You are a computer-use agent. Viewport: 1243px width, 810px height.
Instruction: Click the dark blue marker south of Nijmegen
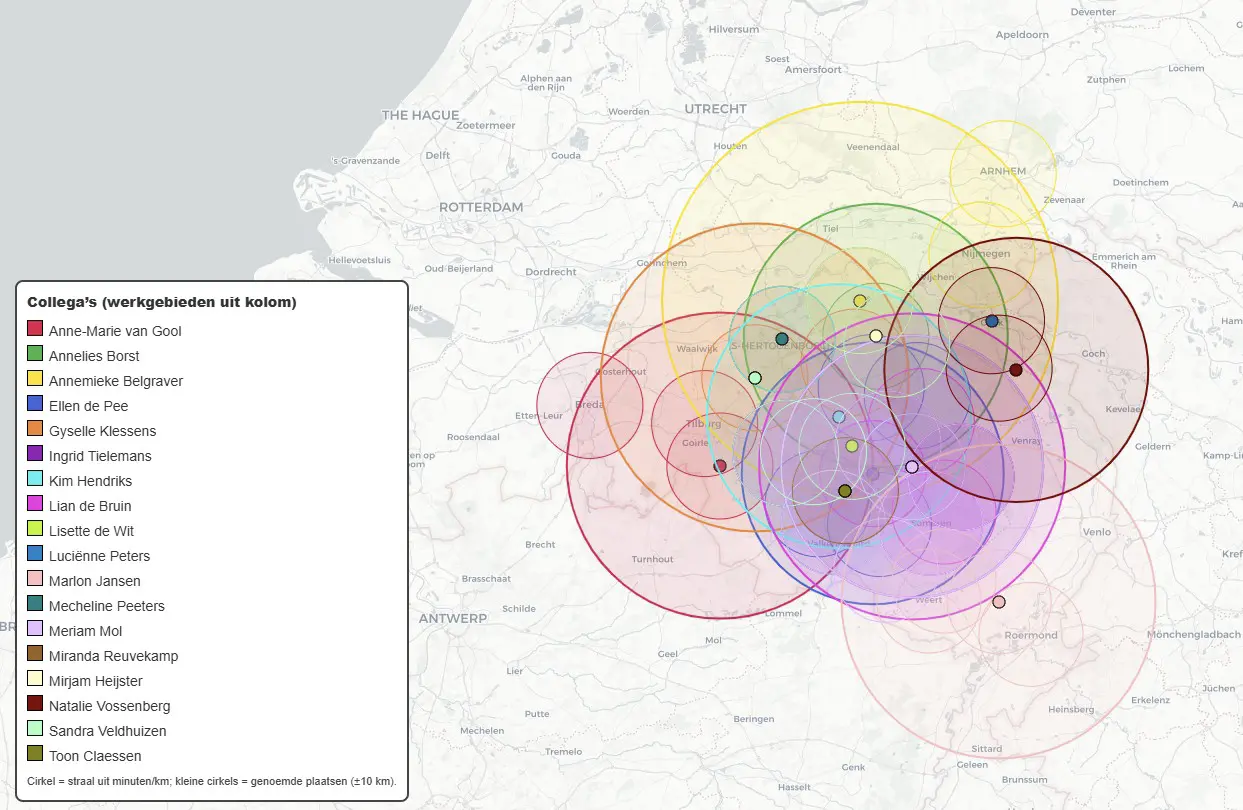coord(992,321)
